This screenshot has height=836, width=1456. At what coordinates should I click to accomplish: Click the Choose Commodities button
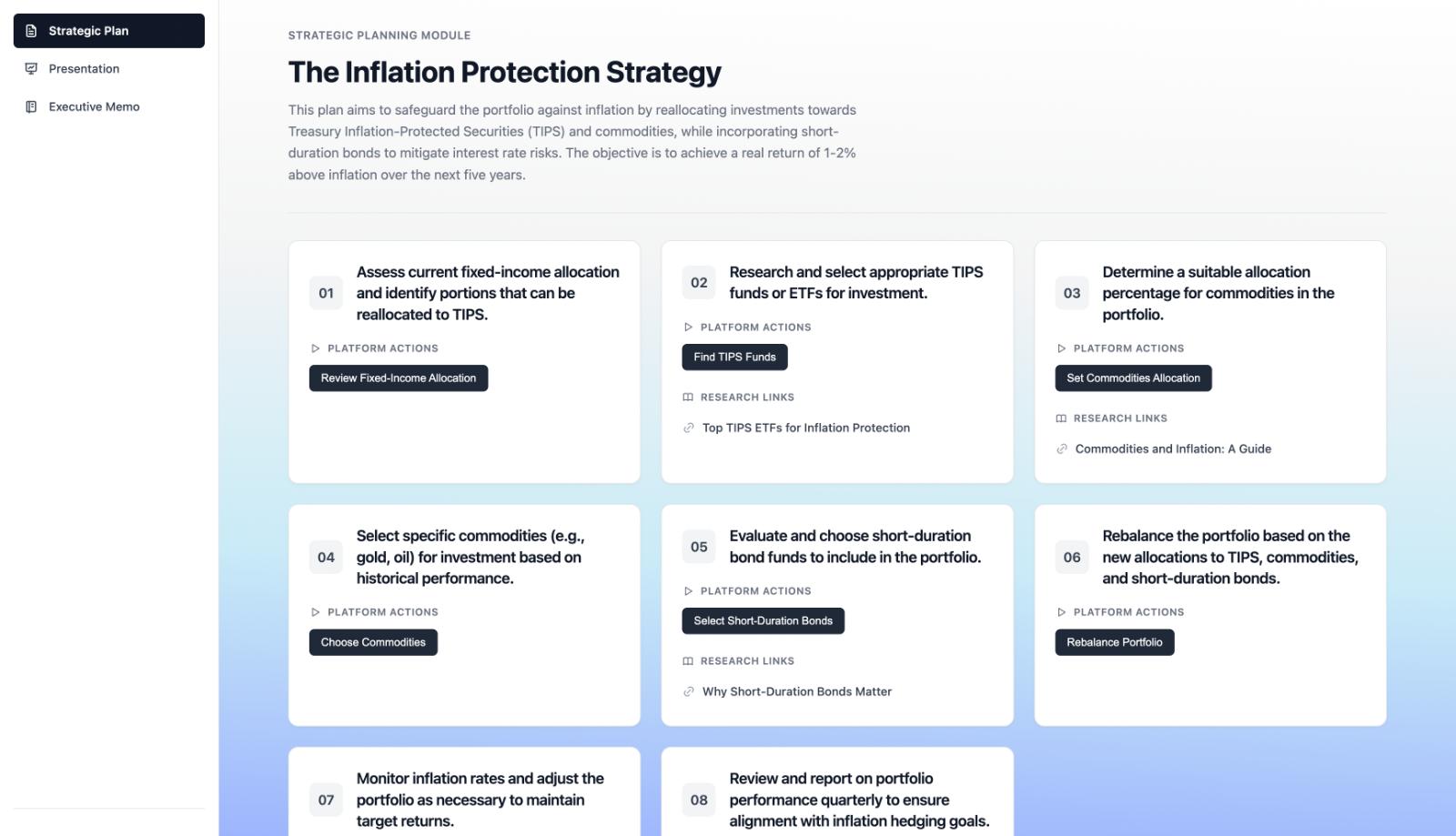coord(373,642)
